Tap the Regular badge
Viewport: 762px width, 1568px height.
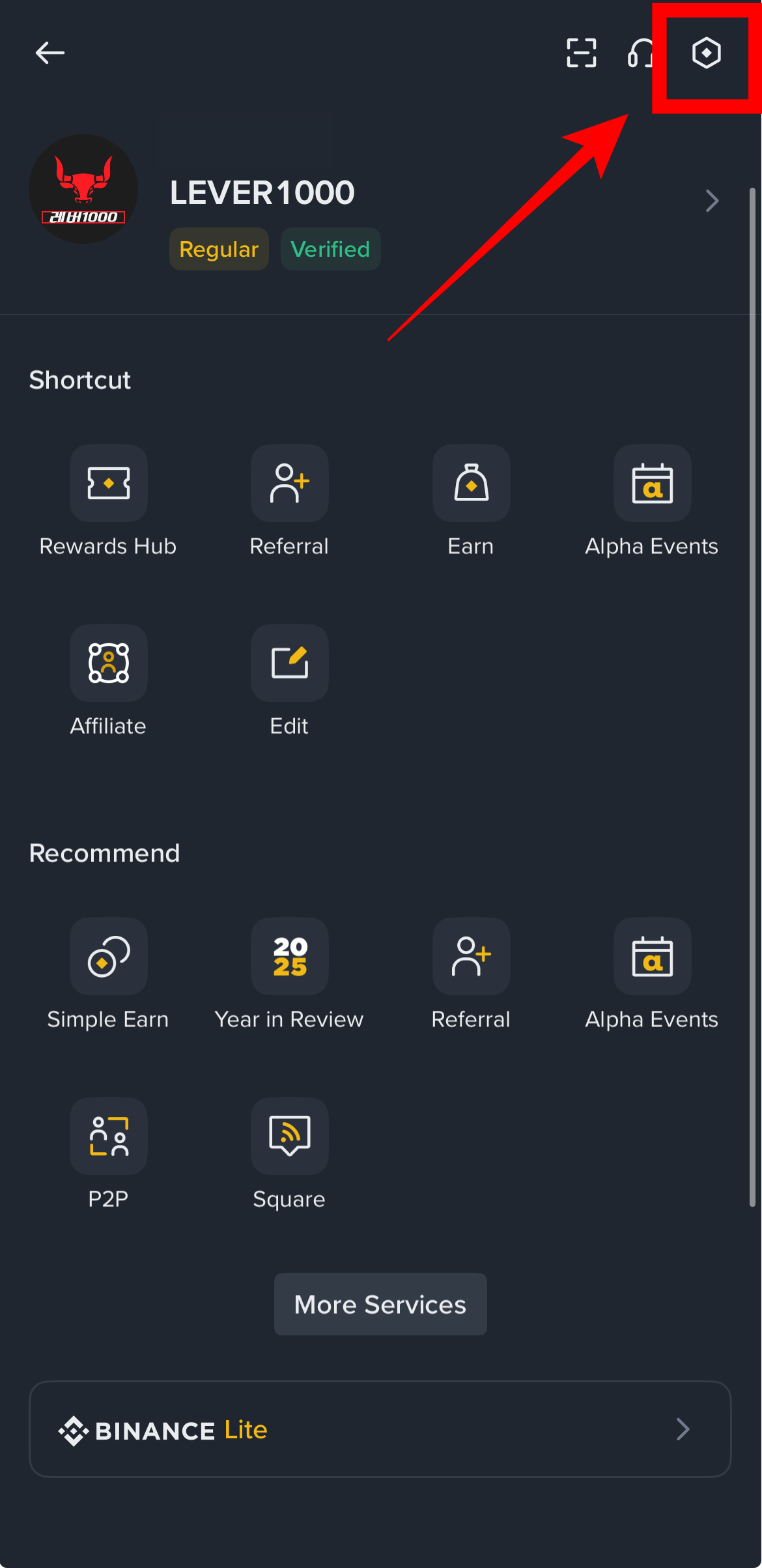pyautogui.click(x=219, y=249)
